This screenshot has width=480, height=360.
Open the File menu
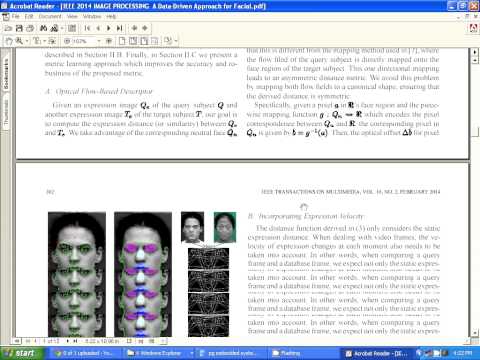15,16
